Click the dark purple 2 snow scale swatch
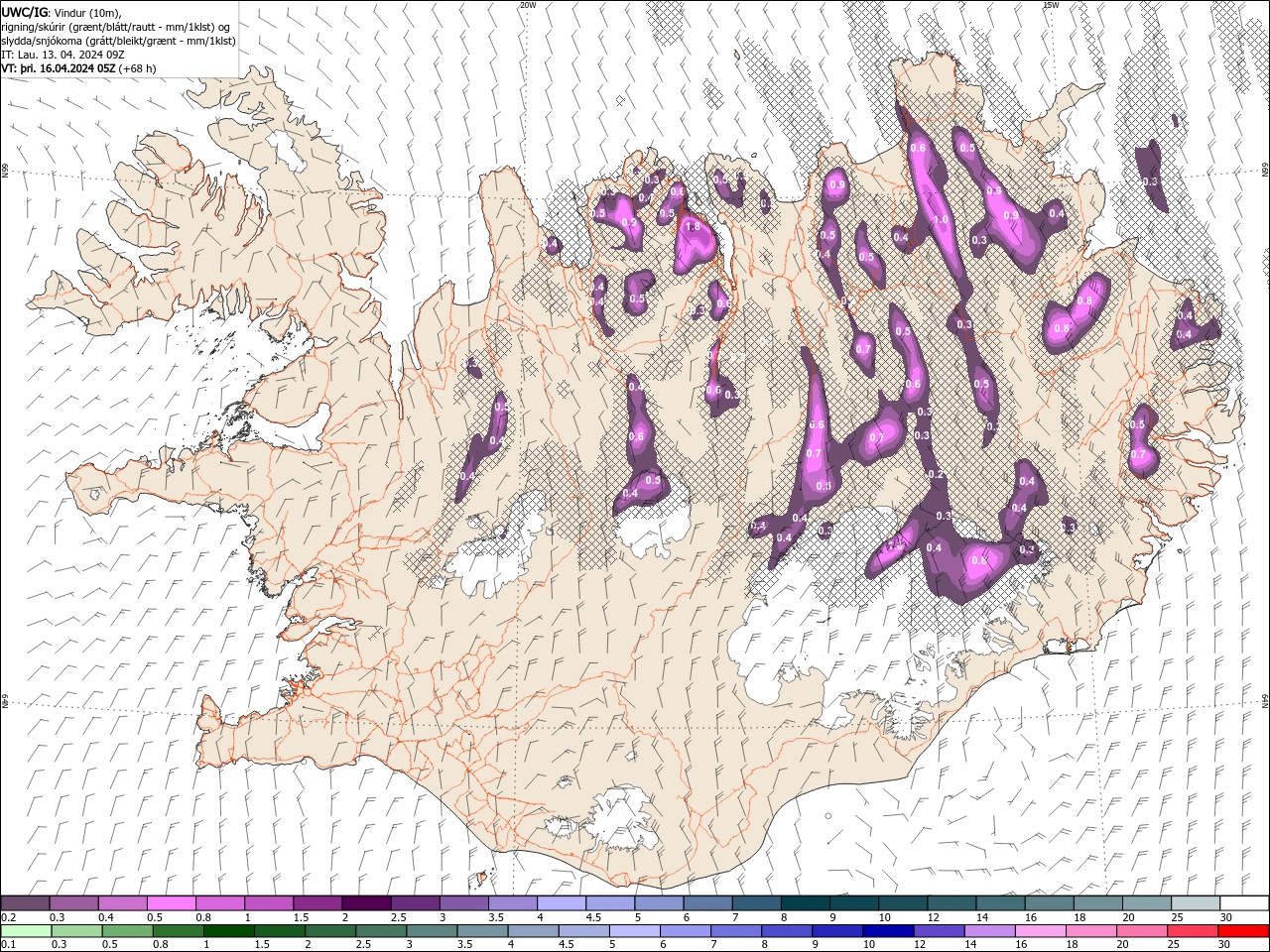1270x952 pixels. tap(365, 903)
